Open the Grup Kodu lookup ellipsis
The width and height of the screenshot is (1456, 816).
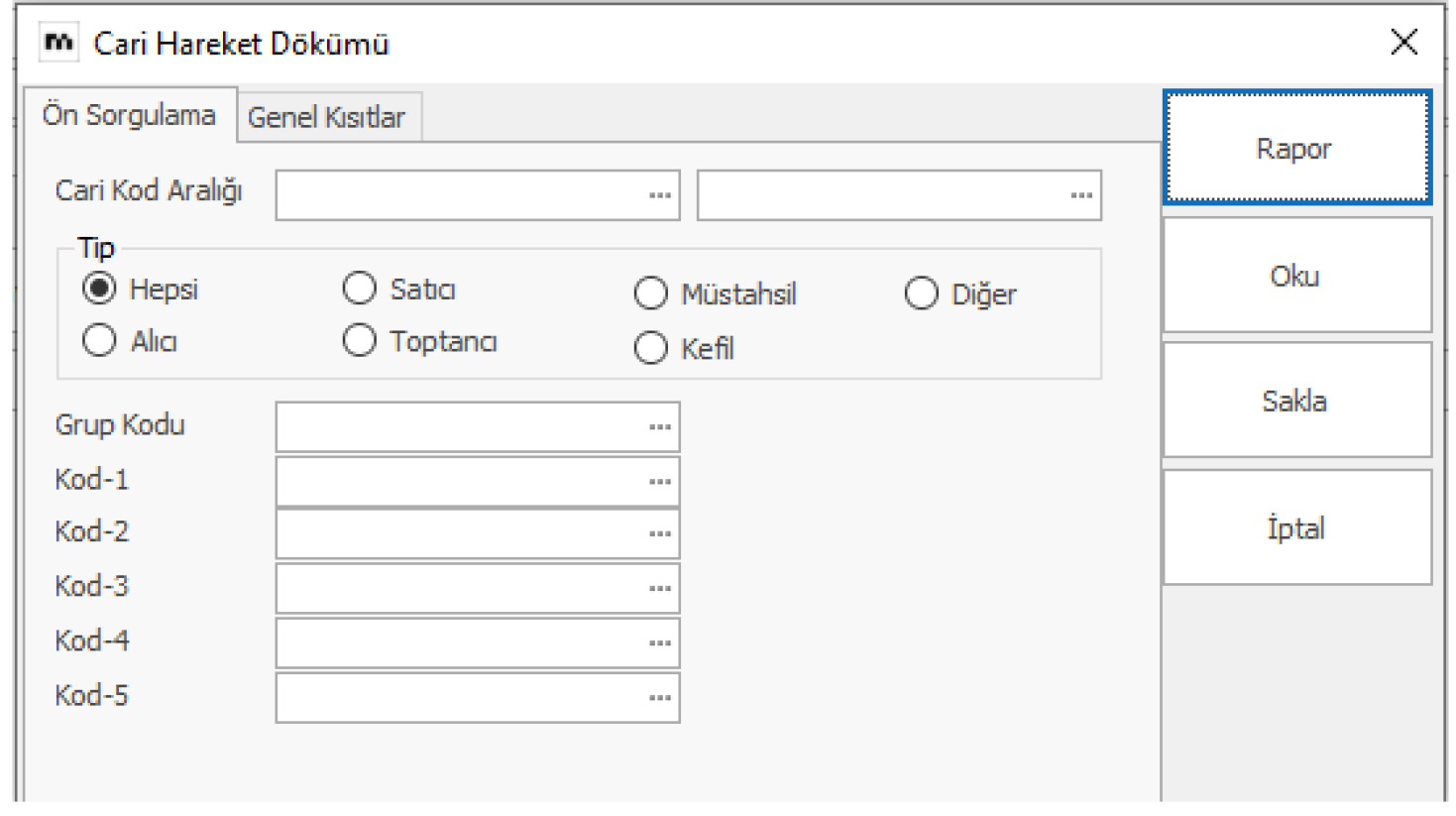660,427
